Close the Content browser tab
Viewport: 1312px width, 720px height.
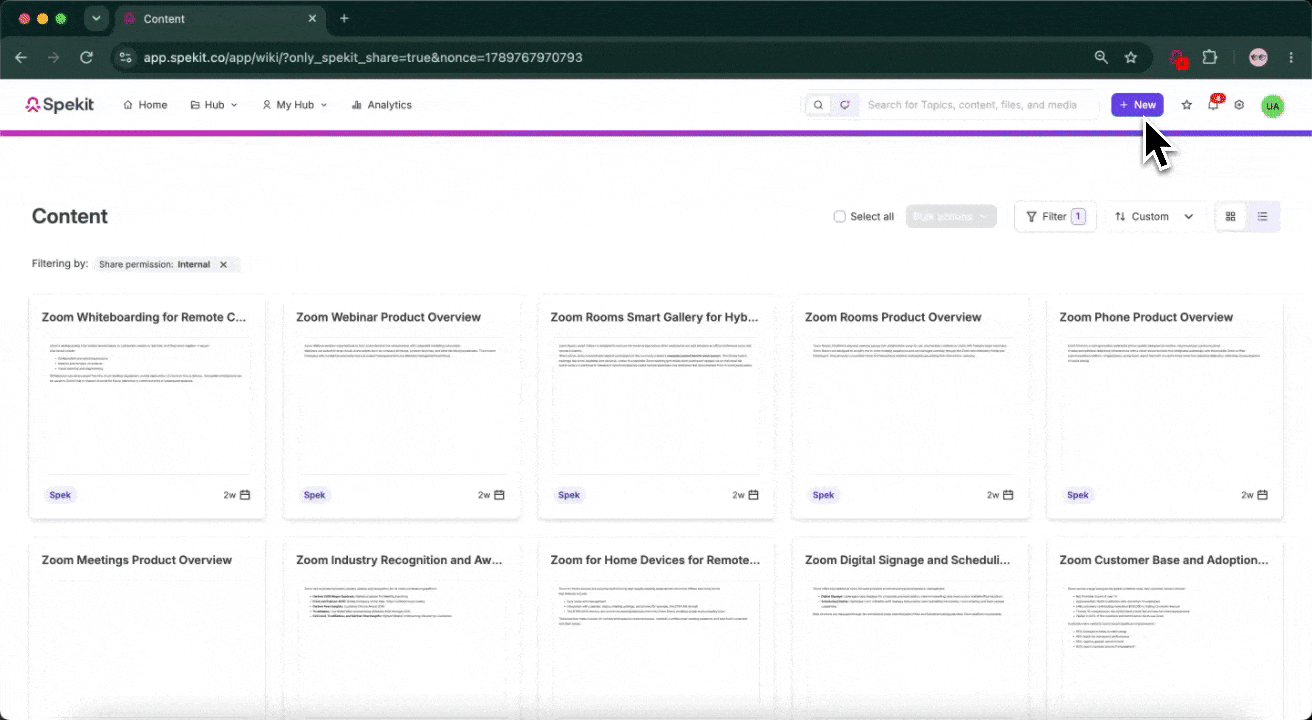313,19
